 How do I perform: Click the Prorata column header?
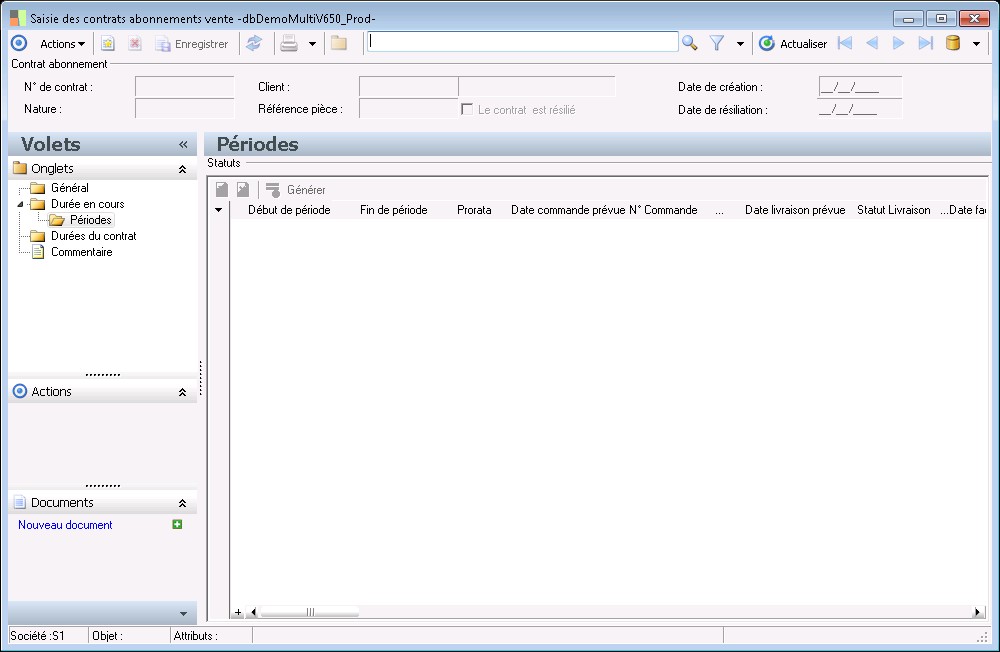pos(474,210)
